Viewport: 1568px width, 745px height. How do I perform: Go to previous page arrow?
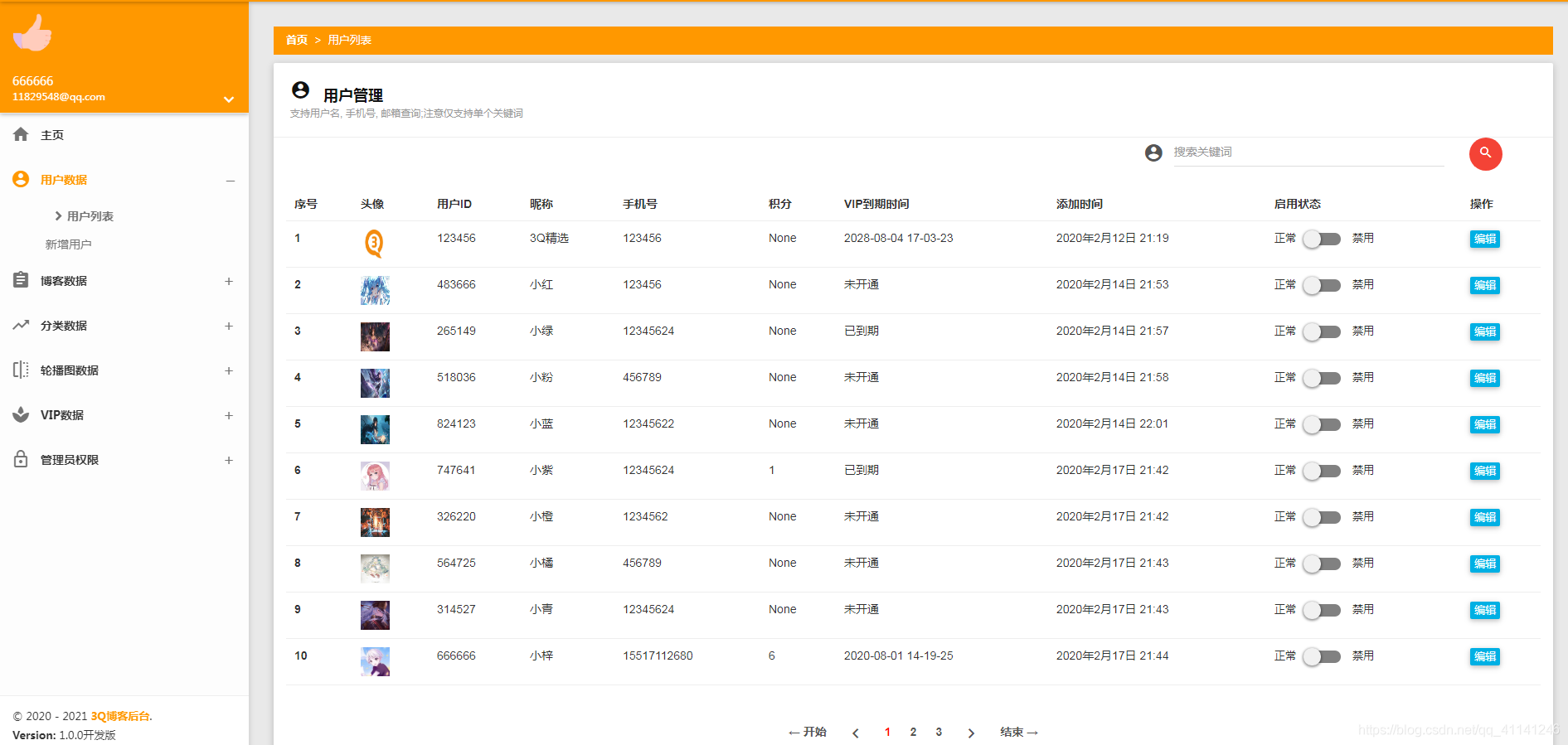pyautogui.click(x=856, y=733)
